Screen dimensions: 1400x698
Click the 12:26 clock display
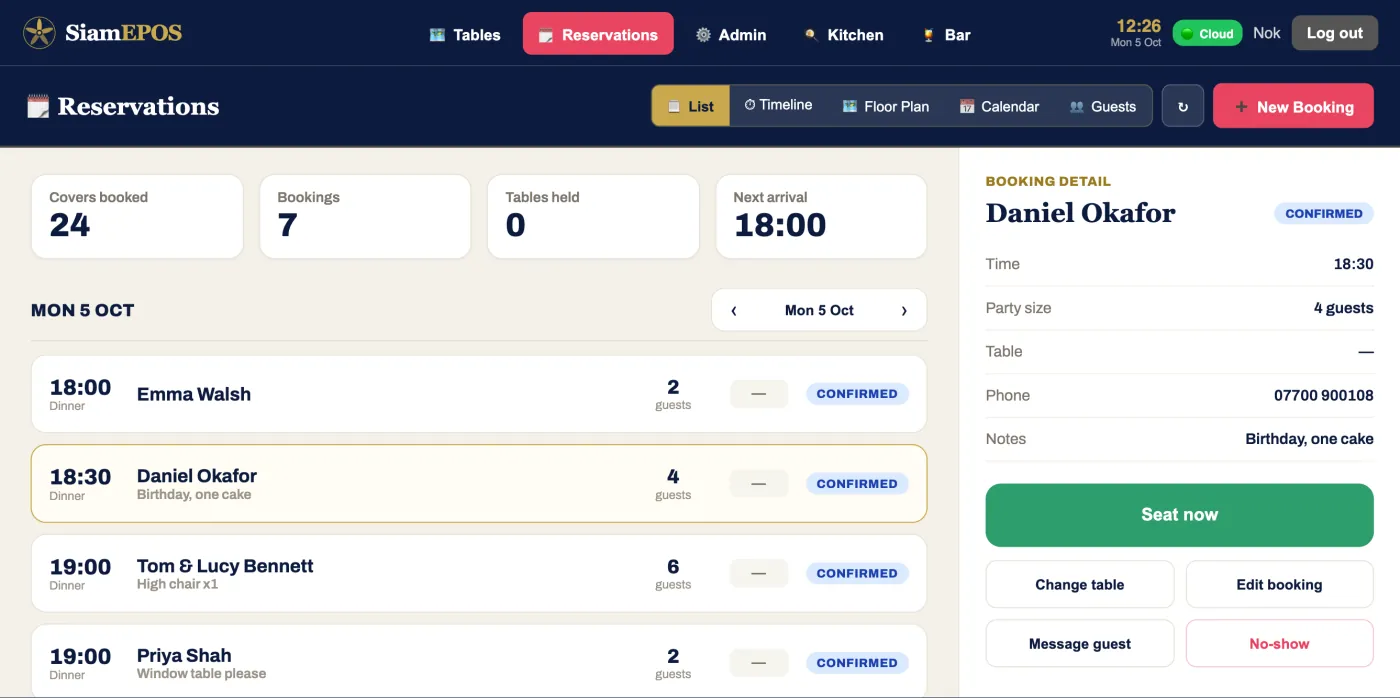pyautogui.click(x=1138, y=26)
